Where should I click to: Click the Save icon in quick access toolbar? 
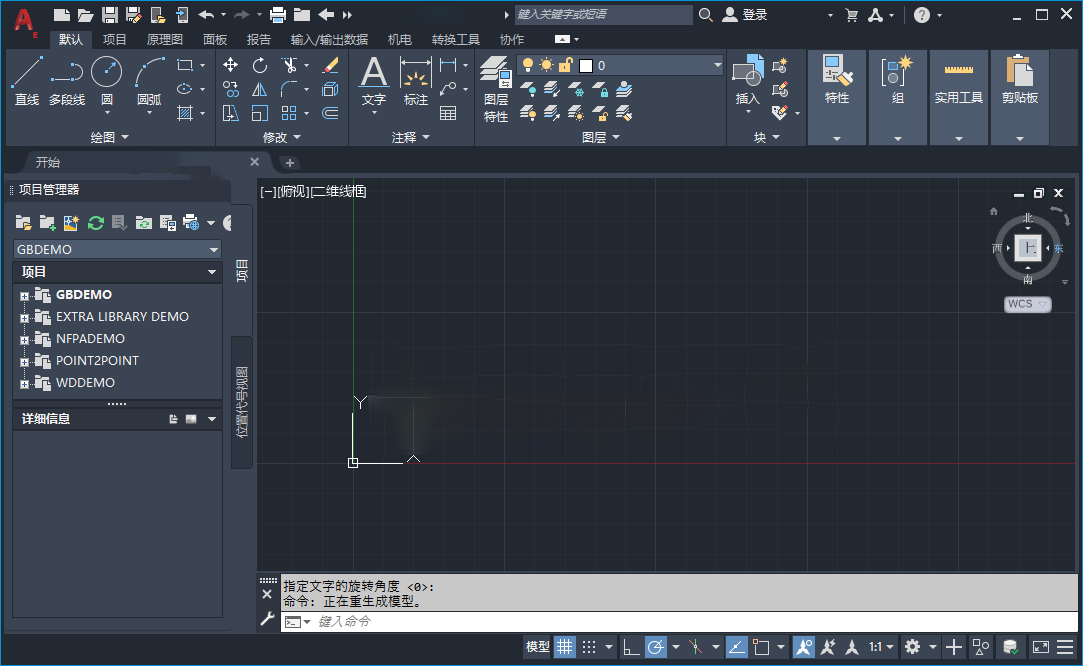(x=109, y=15)
